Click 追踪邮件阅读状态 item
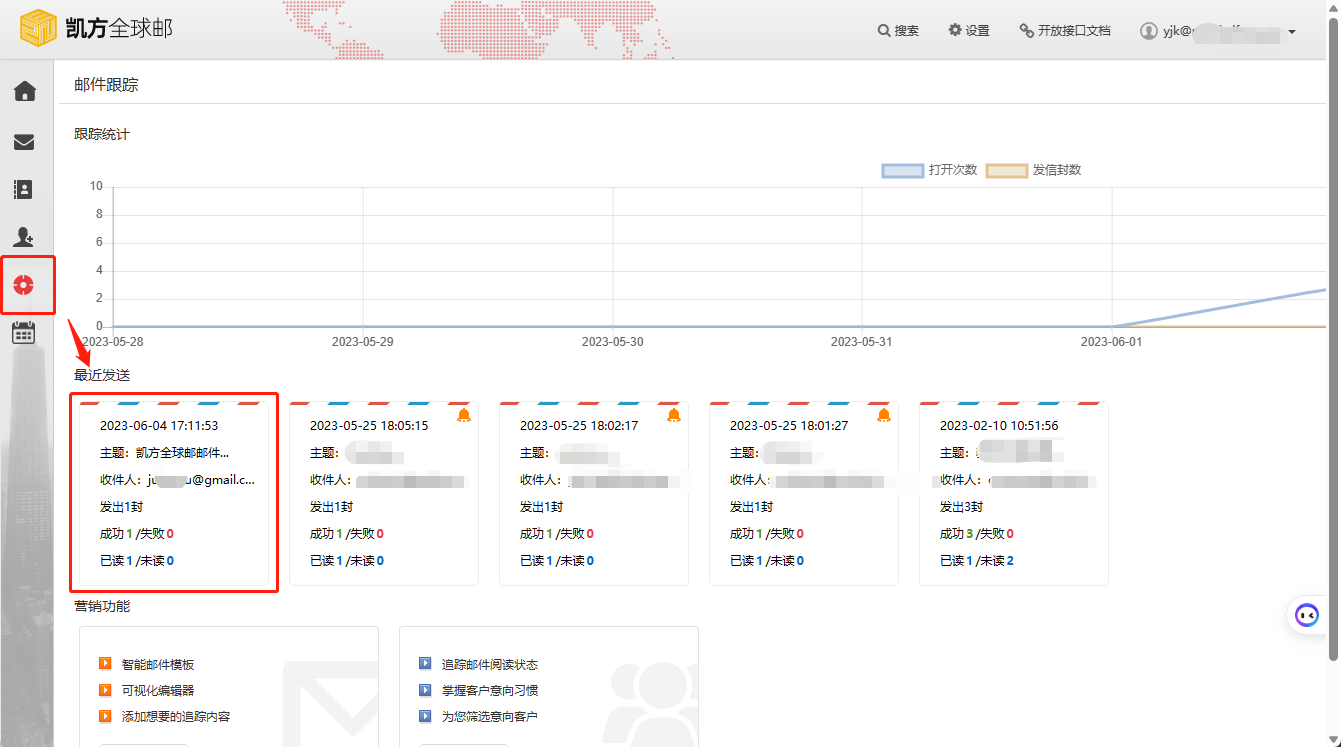Viewport: 1341px width, 747px height. 490,665
